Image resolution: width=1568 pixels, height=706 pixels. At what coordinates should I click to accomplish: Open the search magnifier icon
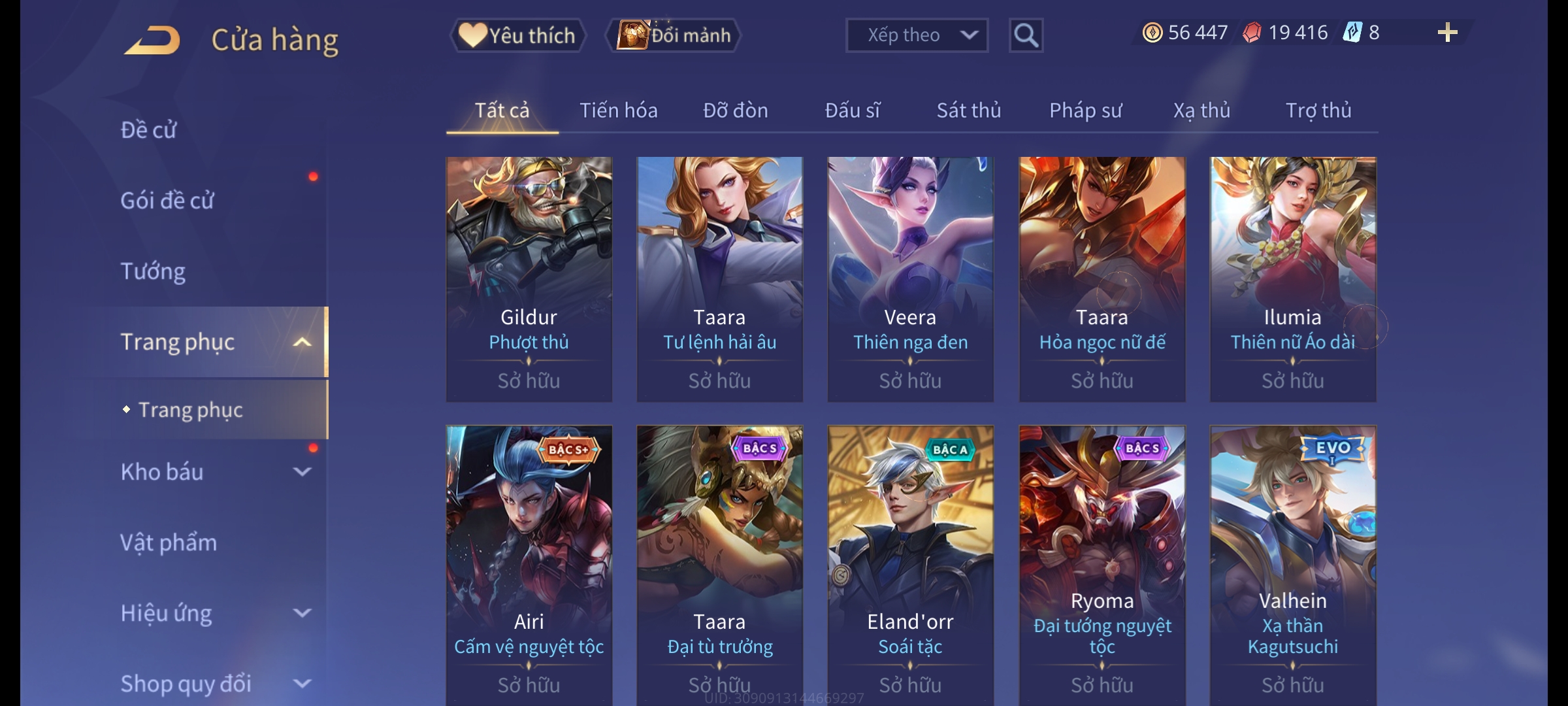(1026, 35)
